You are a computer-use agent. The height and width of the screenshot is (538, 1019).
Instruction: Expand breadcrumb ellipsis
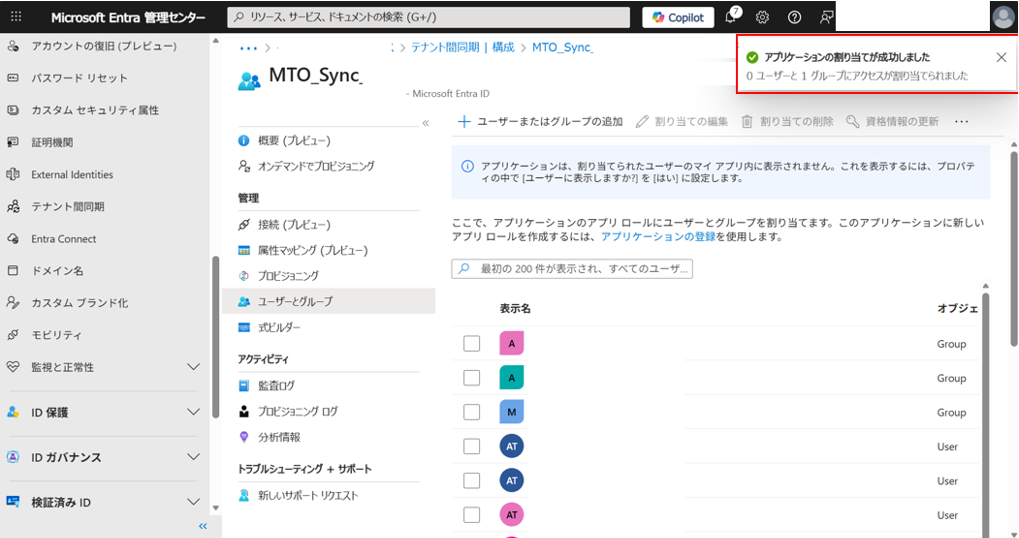(248, 48)
